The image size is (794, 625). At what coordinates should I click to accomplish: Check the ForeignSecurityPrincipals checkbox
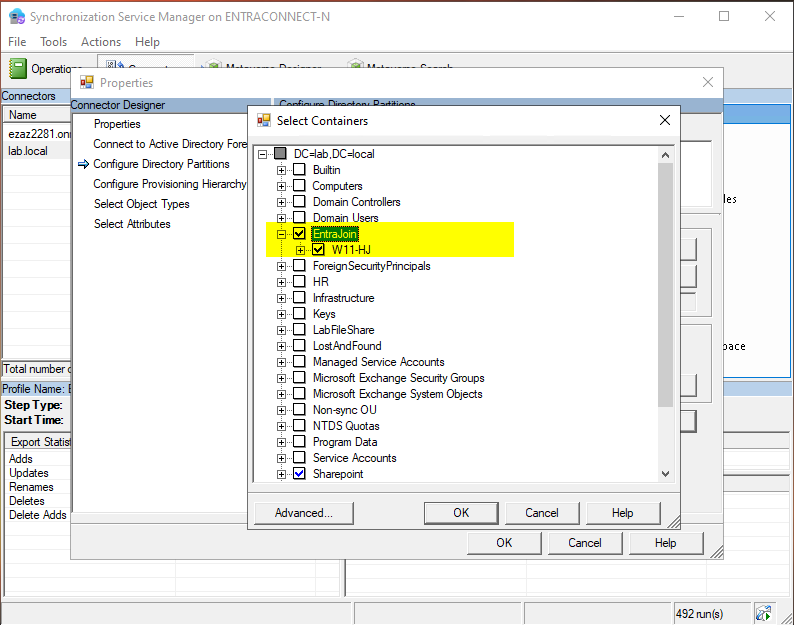pyautogui.click(x=299, y=265)
